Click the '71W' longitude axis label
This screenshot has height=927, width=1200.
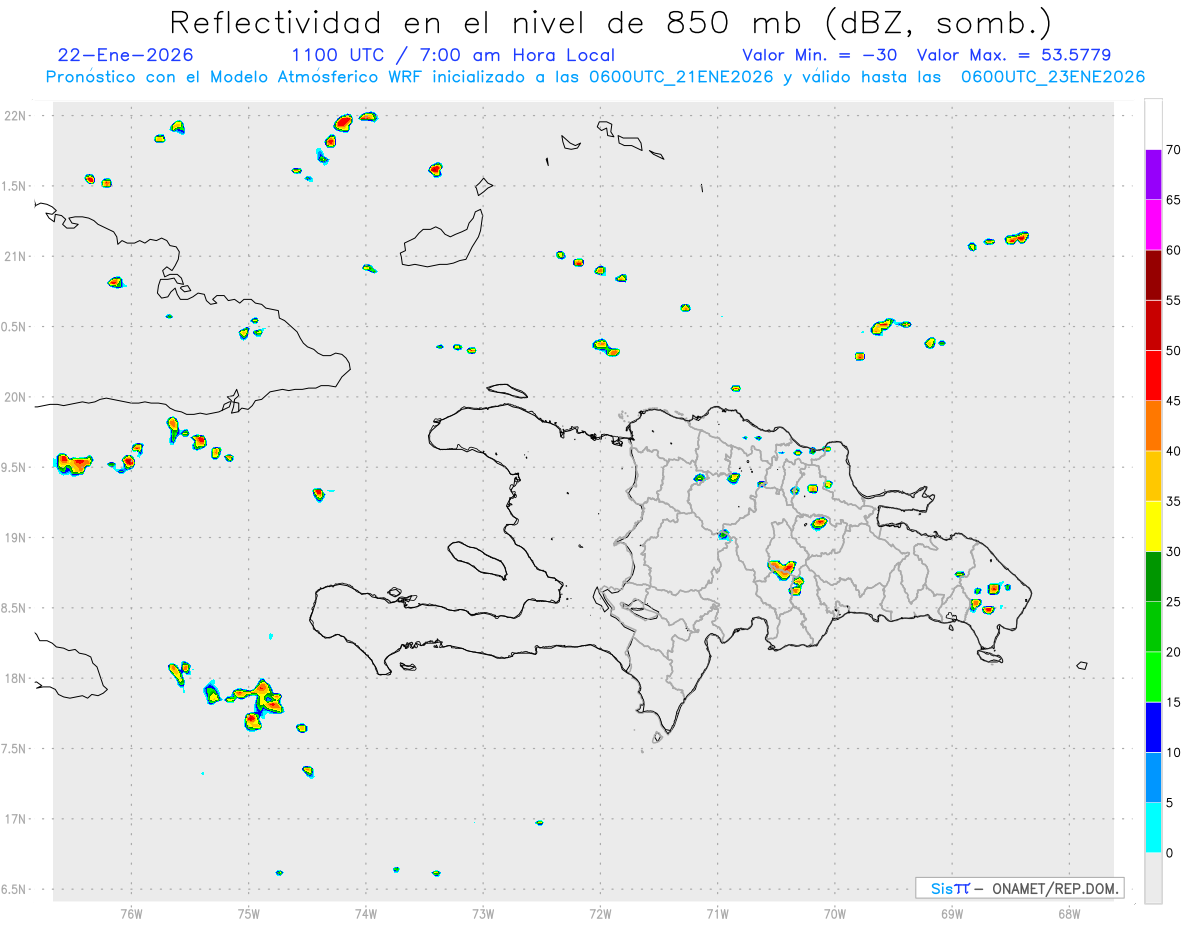[x=717, y=913]
